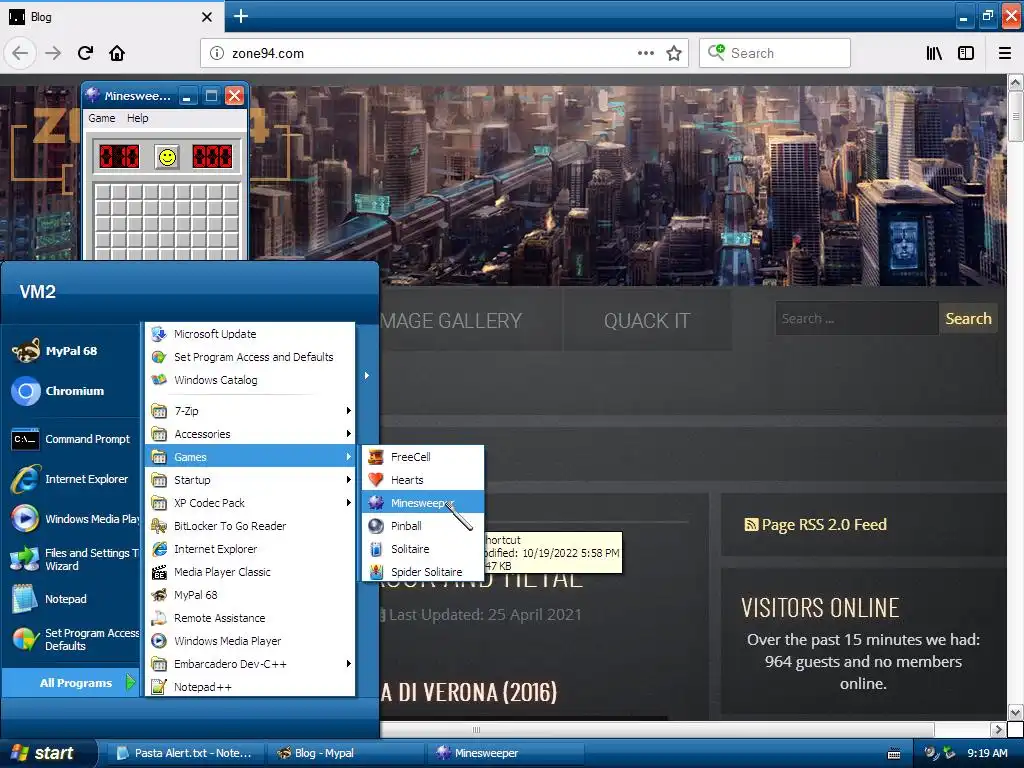
Task: Click the browser Forward arrow icon
Action: coord(53,53)
